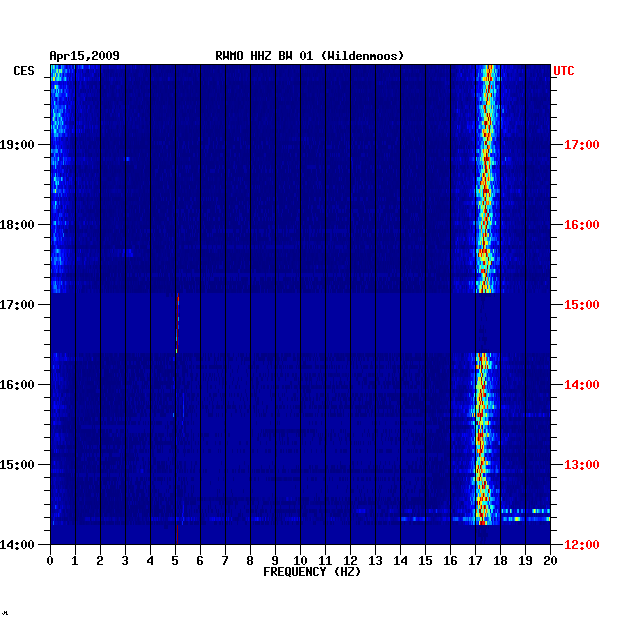Viewport: 630px width, 624px height.
Task: Select the red UTC time label 12:00
Action: click(582, 545)
